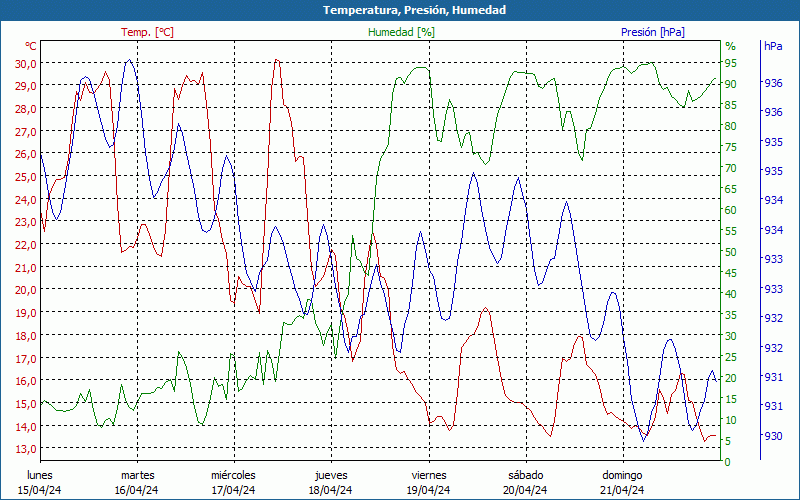Click the '14,0' temperature axis tick
The height and width of the screenshot is (500, 800).
coord(26,426)
